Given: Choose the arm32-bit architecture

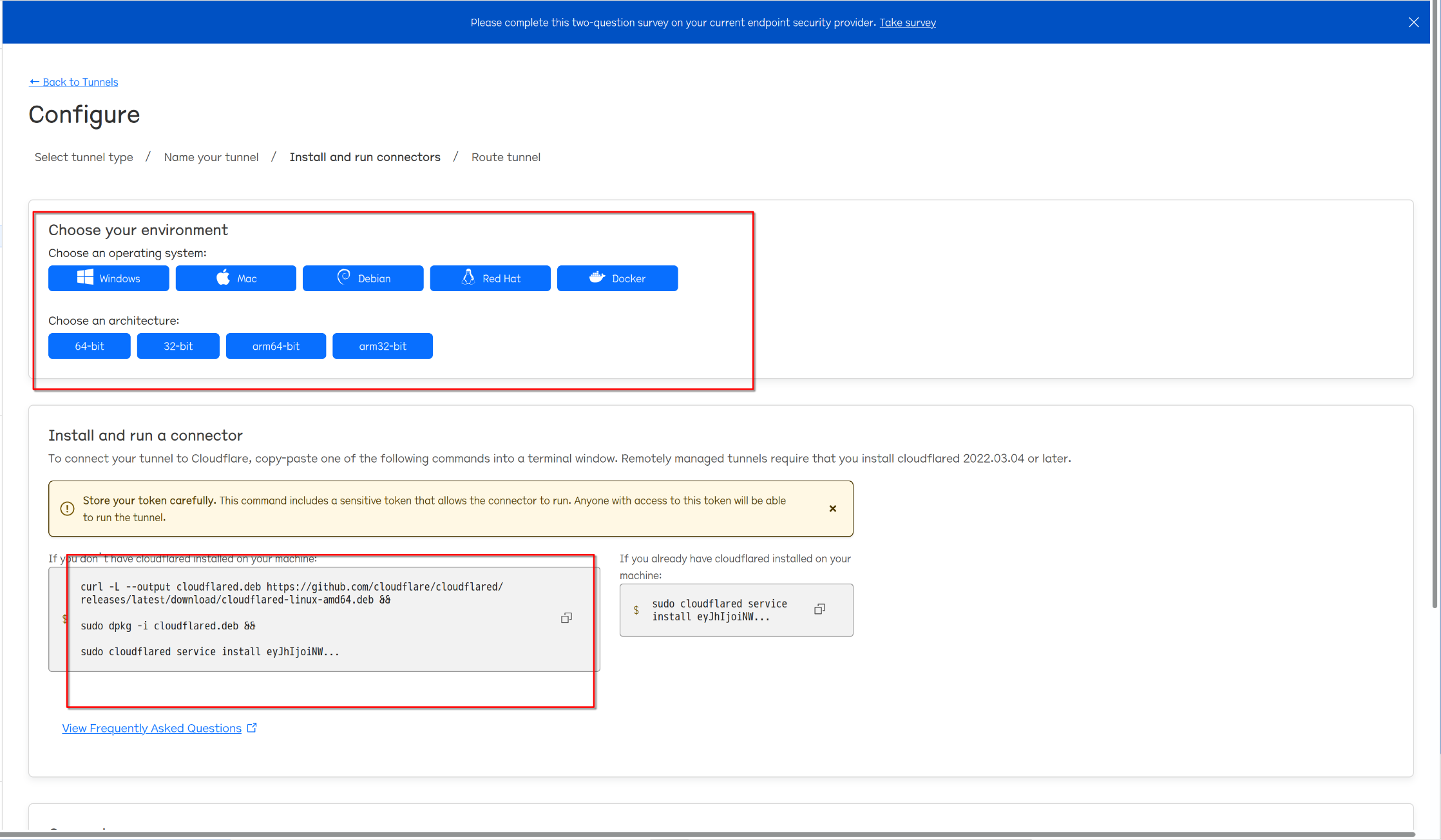Looking at the screenshot, I should coord(383,346).
